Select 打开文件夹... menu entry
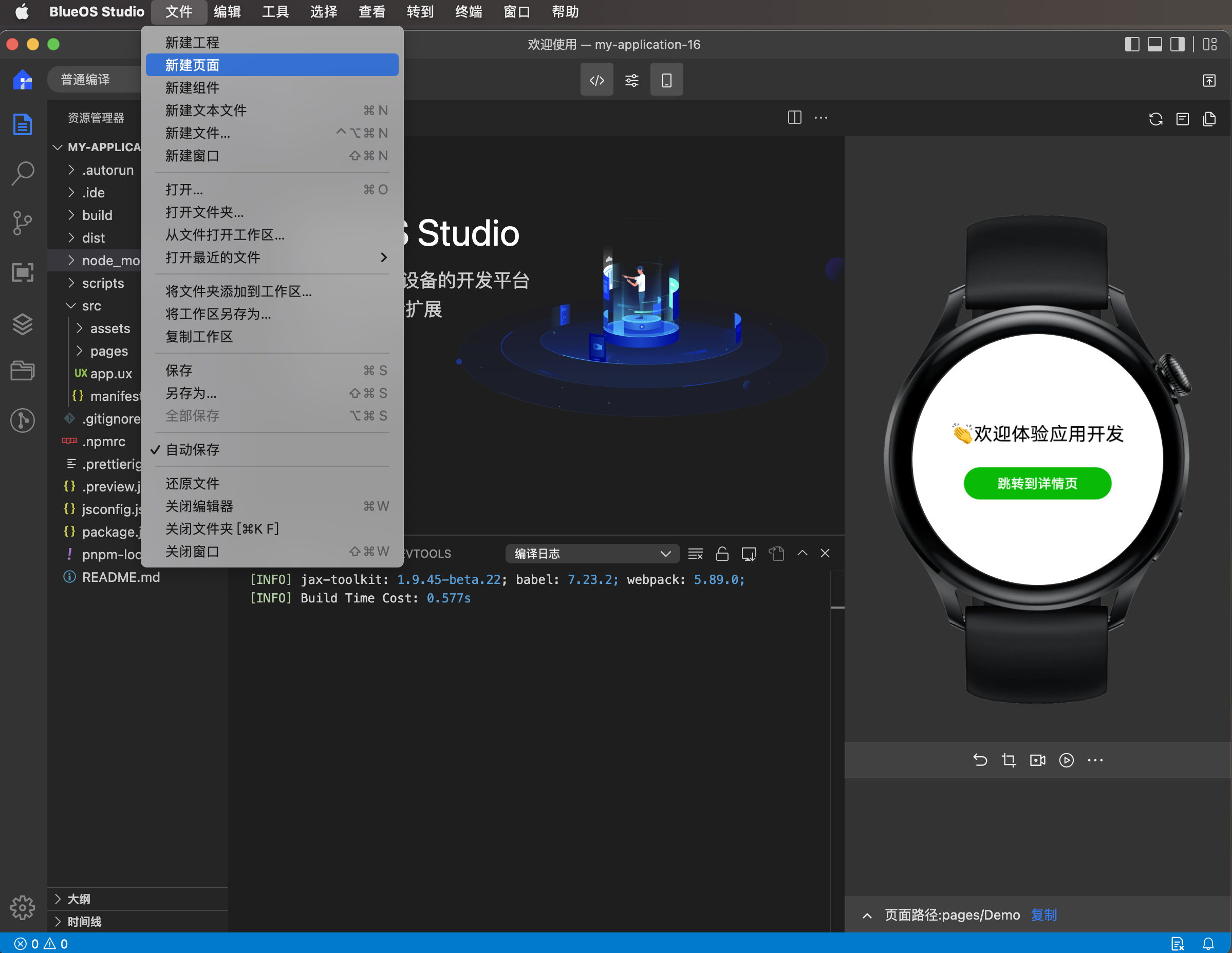The height and width of the screenshot is (953, 1232). tap(272, 212)
